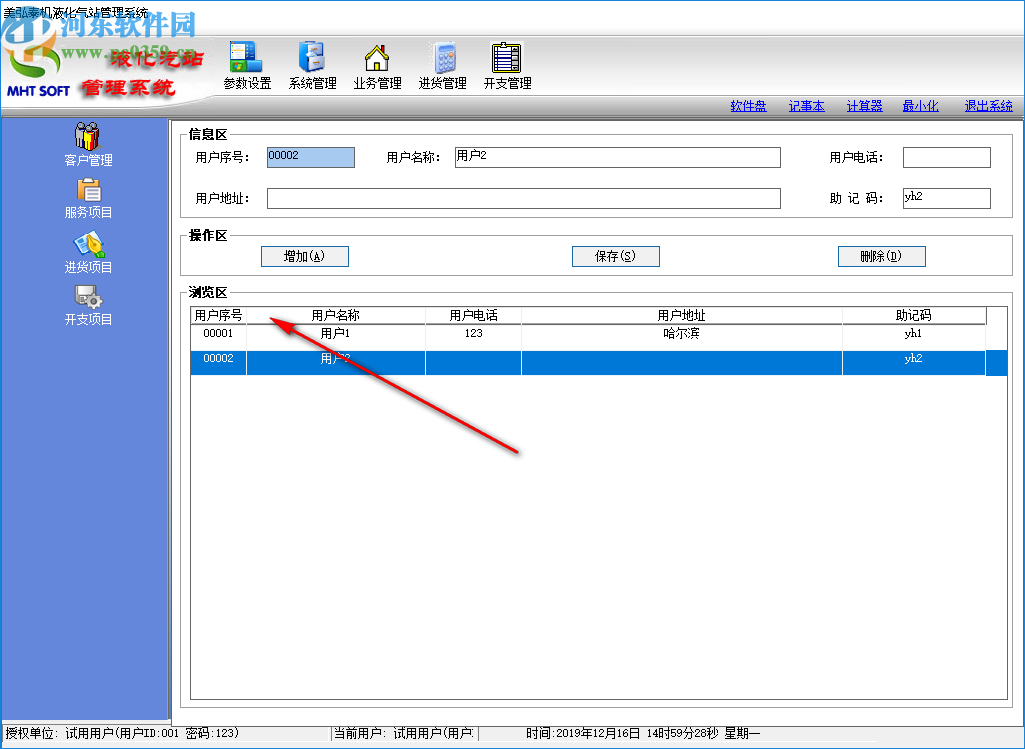Screen dimensions: 1025x749
Task: Click the 用户名称 column header
Action: click(x=335, y=315)
